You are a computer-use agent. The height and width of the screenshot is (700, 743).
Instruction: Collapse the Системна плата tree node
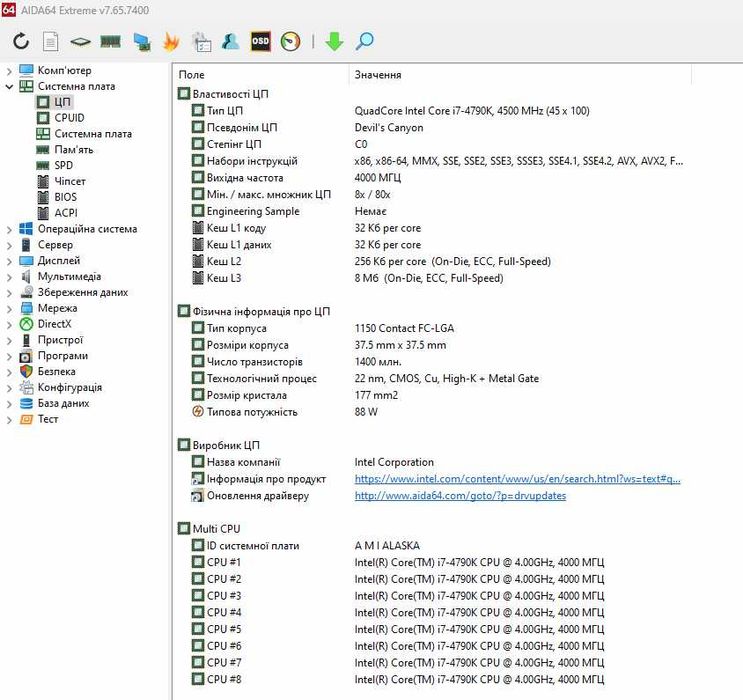click(9, 87)
